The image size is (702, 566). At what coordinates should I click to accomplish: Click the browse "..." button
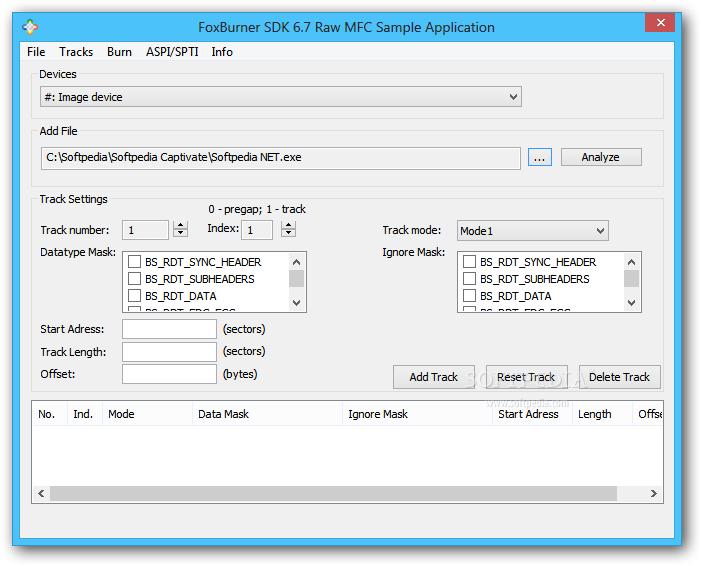(x=539, y=157)
